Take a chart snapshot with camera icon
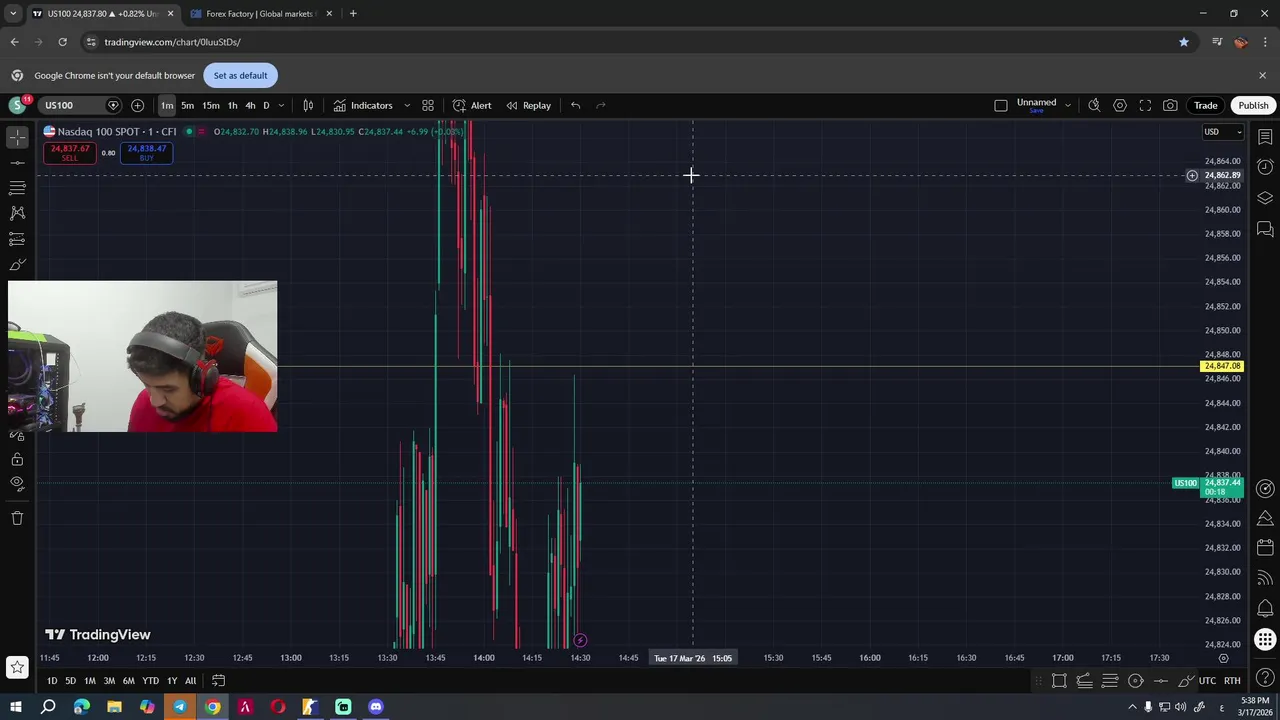This screenshot has width=1280, height=720. (x=1170, y=105)
